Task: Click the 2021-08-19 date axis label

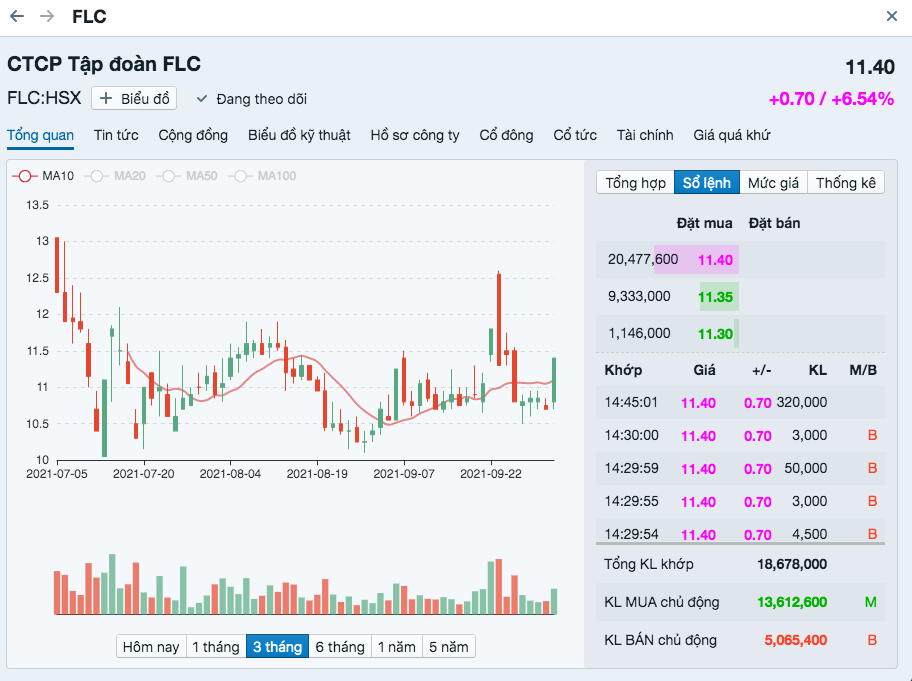Action: click(317, 474)
